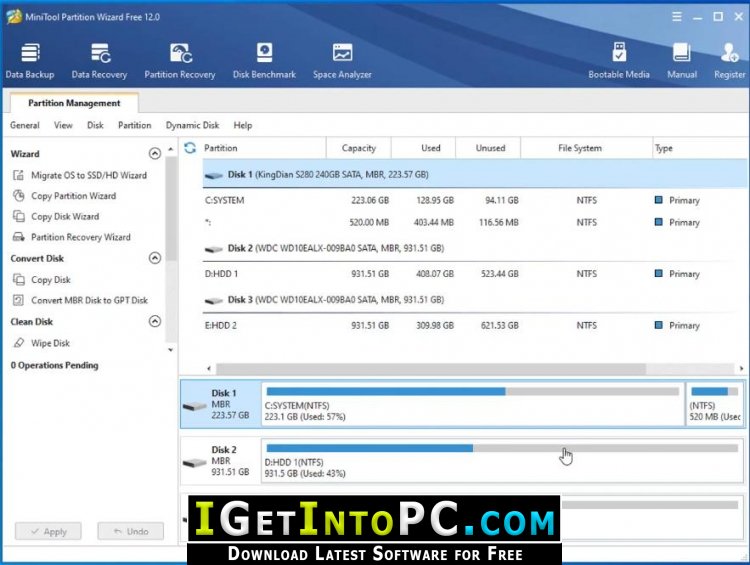Viewport: 750px width, 565px height.
Task: Select the E:HDD 2 partition row
Action: coord(475,325)
